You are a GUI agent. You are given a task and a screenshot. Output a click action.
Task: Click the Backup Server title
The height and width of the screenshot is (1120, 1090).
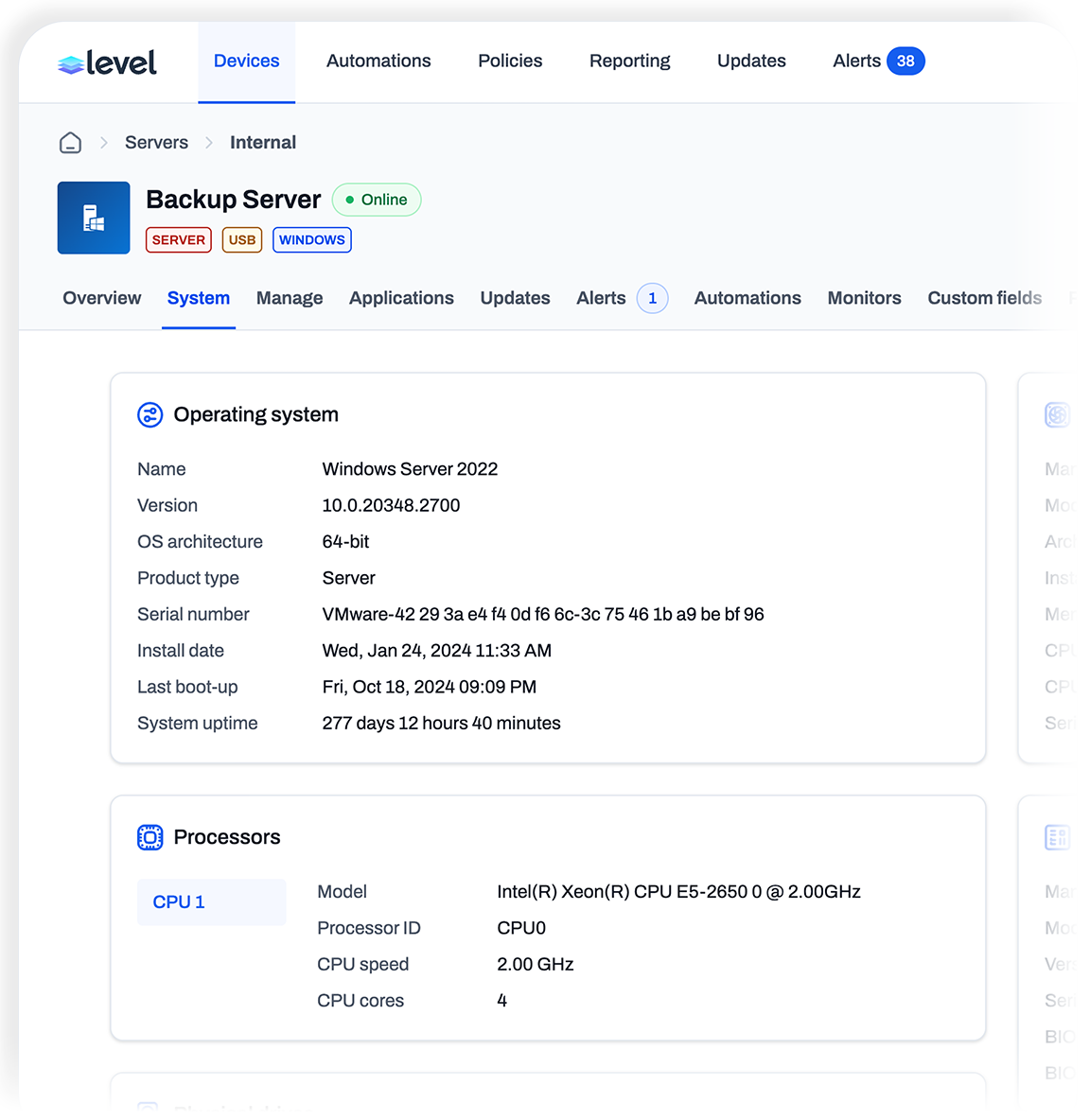tap(234, 200)
